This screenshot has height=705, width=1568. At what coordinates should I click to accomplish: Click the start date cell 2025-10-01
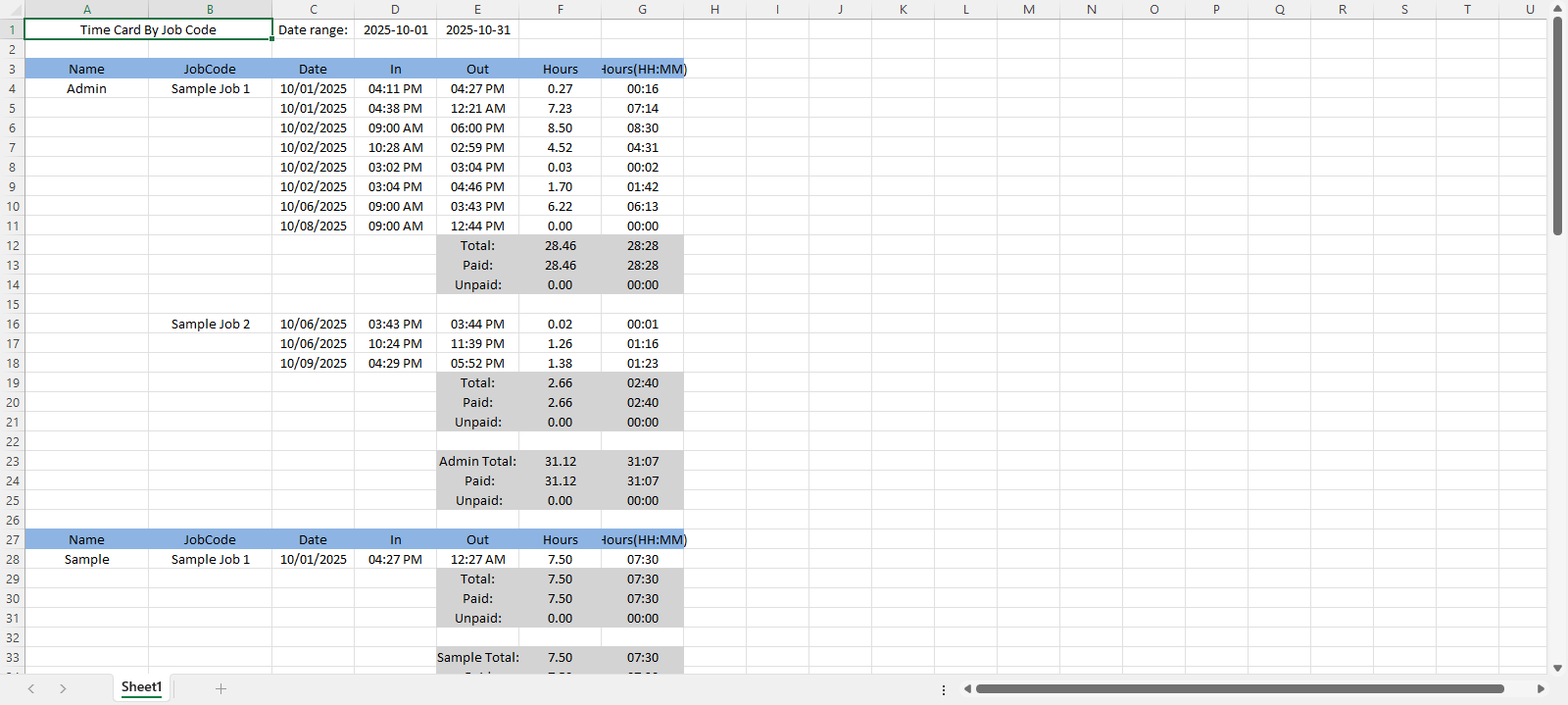click(395, 29)
